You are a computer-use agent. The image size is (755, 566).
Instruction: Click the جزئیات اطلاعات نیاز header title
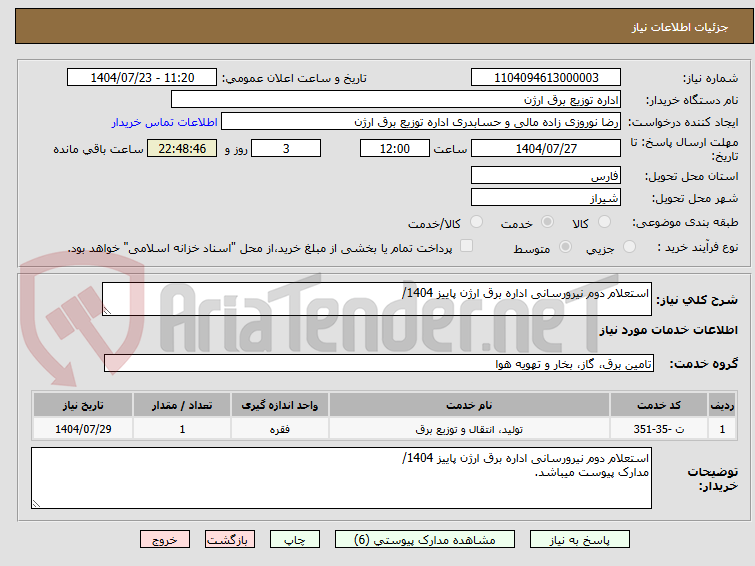[x=679, y=27]
